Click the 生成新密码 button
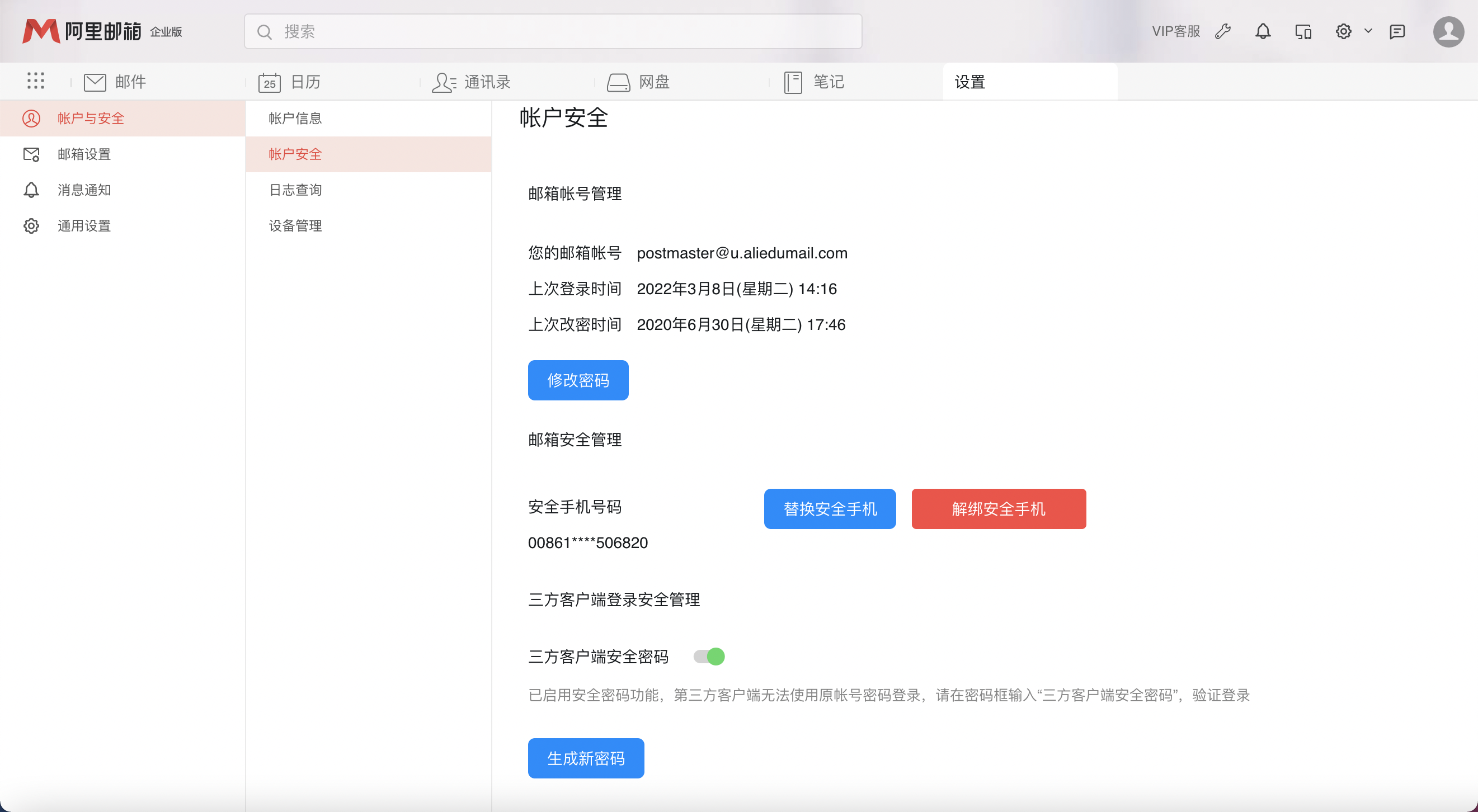Viewport: 1478px width, 812px height. click(586, 758)
